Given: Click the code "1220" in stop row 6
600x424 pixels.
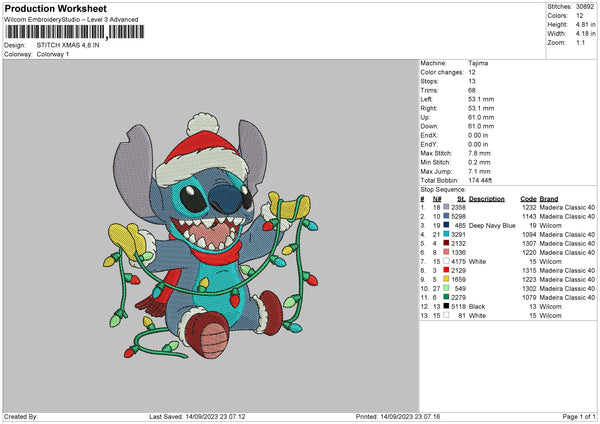Looking at the screenshot, I should (529, 252).
